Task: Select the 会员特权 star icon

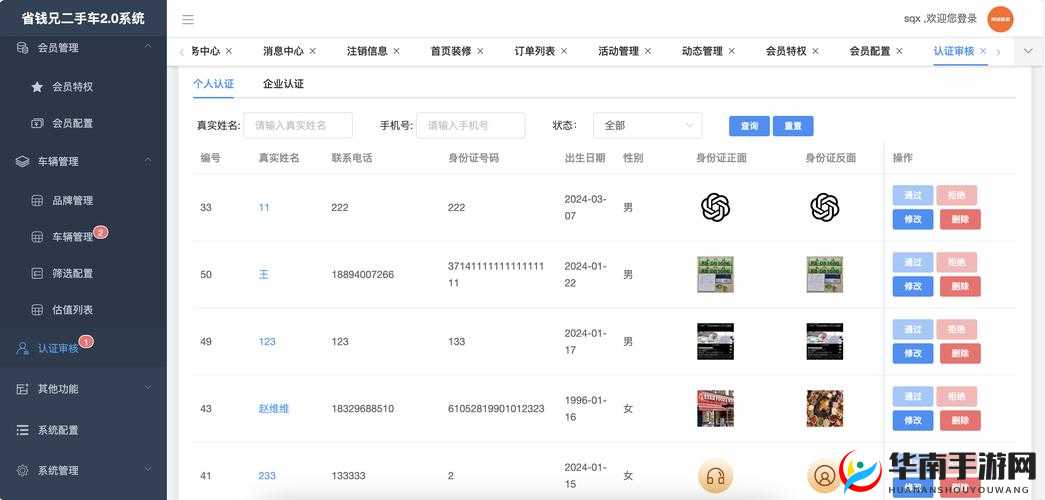Action: point(37,87)
